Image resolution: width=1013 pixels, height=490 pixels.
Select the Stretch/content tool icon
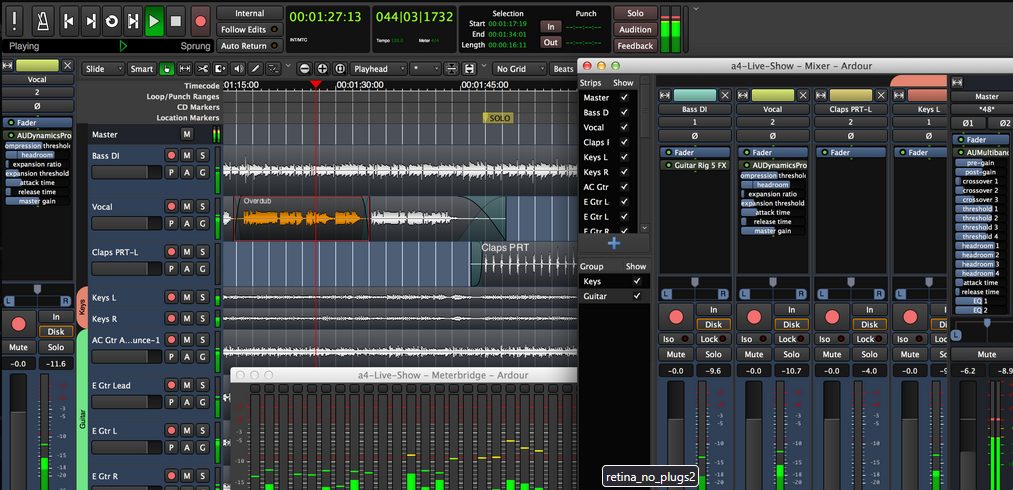click(220, 69)
